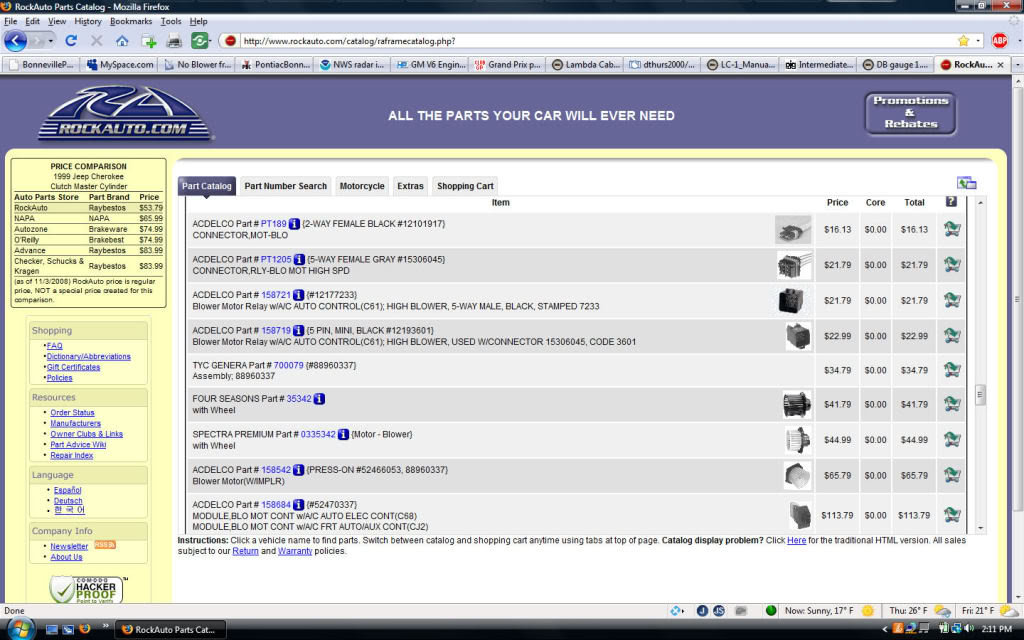The height and width of the screenshot is (640, 1024).
Task: Open the Extras tab
Action: (x=410, y=186)
